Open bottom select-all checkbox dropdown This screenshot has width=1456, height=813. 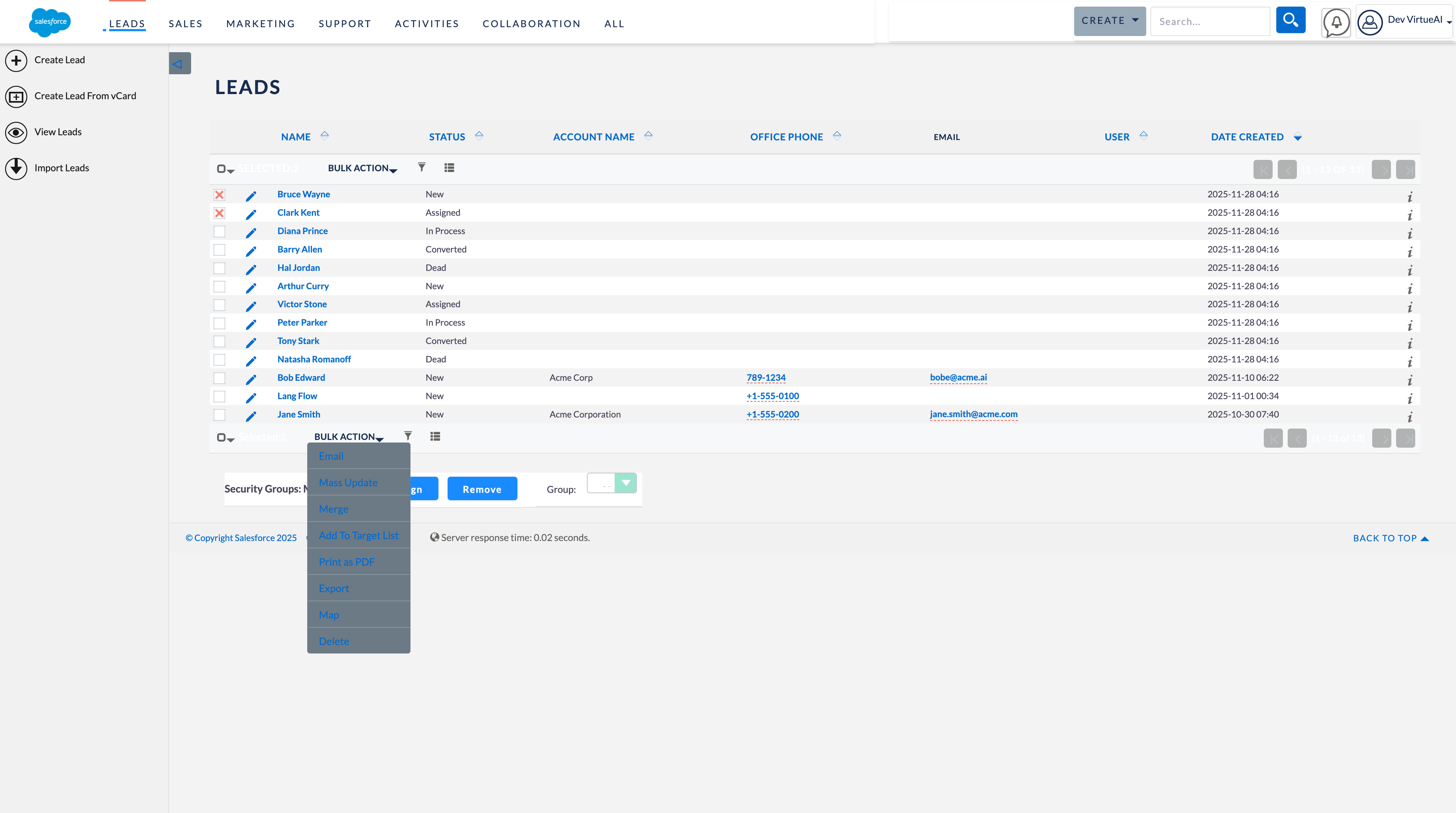point(226,438)
